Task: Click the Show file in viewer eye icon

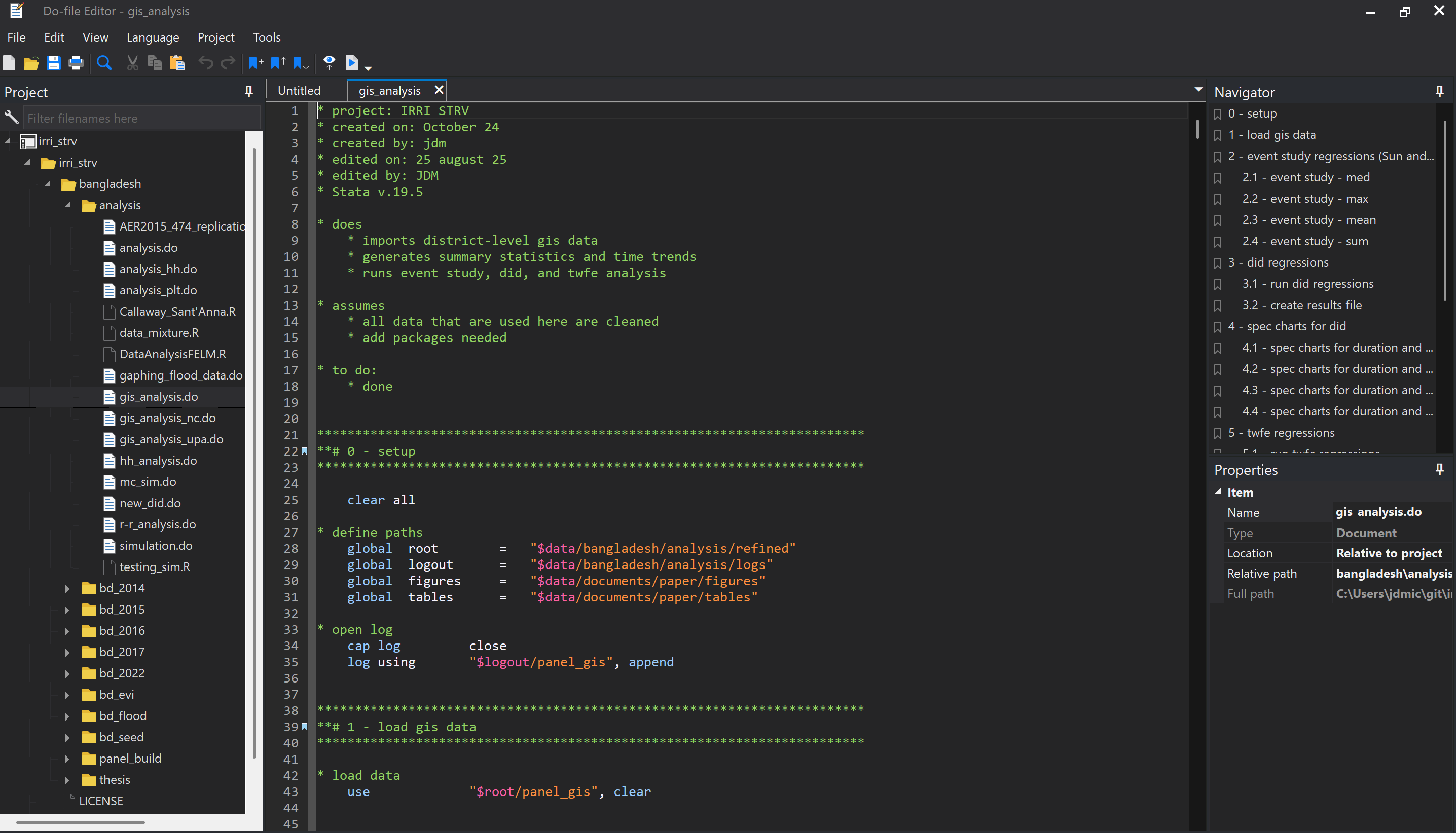Action: pyautogui.click(x=329, y=63)
